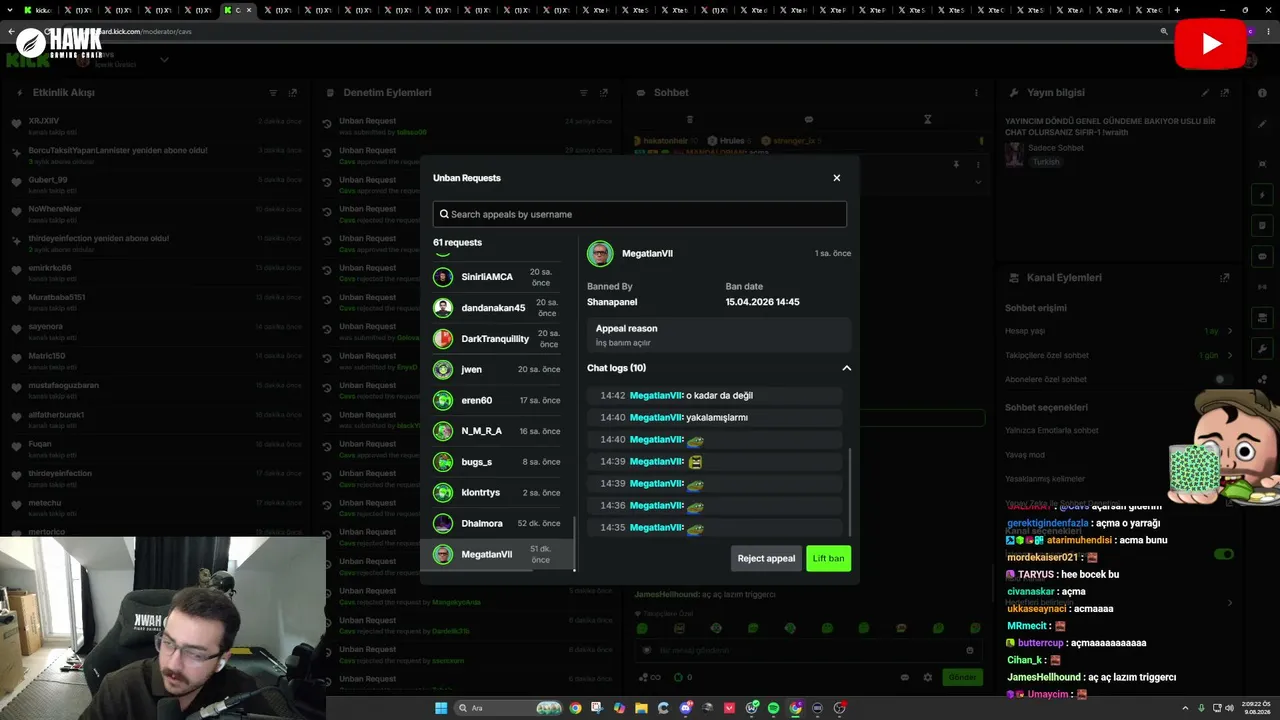Click the sidebar wrench icon
Image resolution: width=1280 pixels, height=720 pixels.
click(x=1262, y=349)
